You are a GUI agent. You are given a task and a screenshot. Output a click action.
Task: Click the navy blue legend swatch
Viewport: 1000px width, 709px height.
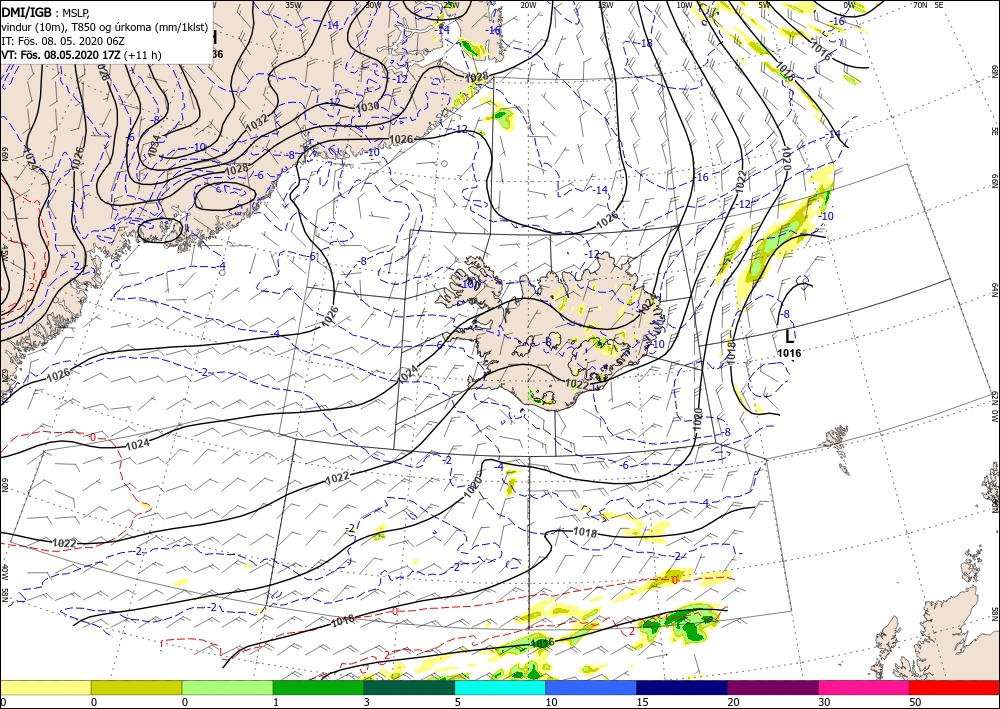pyautogui.click(x=682, y=687)
